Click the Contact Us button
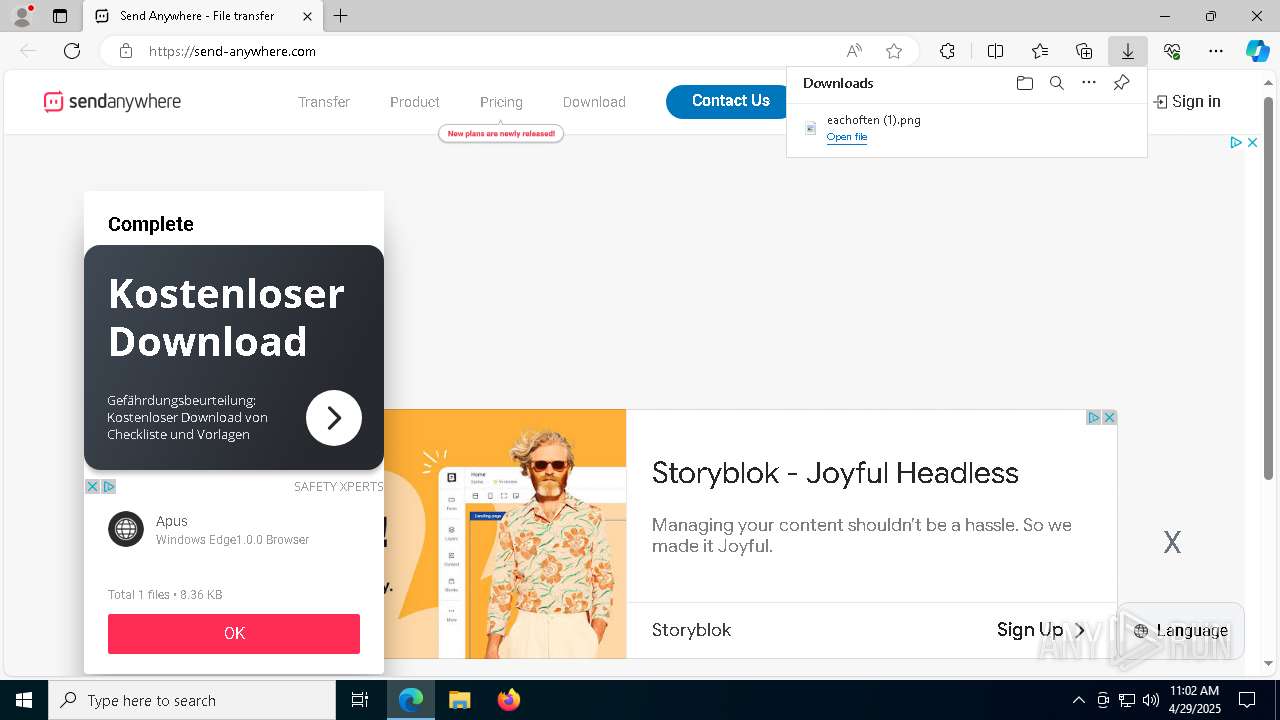Image resolution: width=1280 pixels, height=720 pixels. pyautogui.click(x=730, y=101)
